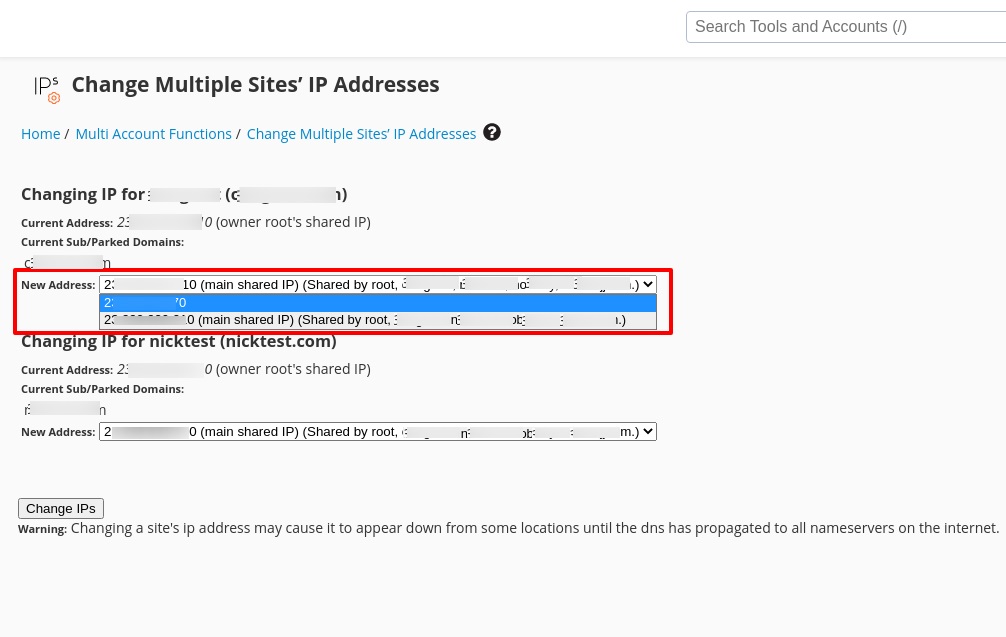Screen dimensions: 1006x637
Task: Click the Warning label below Change IPs
Action: pyautogui.click(x=42, y=529)
